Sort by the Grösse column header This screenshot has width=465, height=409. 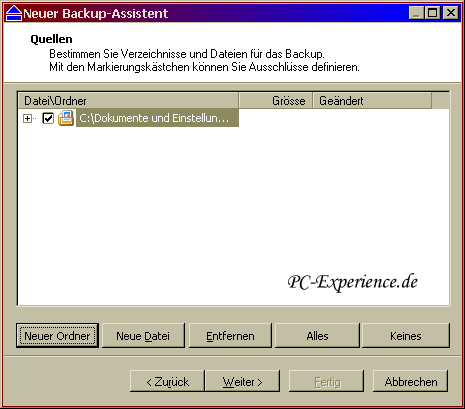click(276, 101)
